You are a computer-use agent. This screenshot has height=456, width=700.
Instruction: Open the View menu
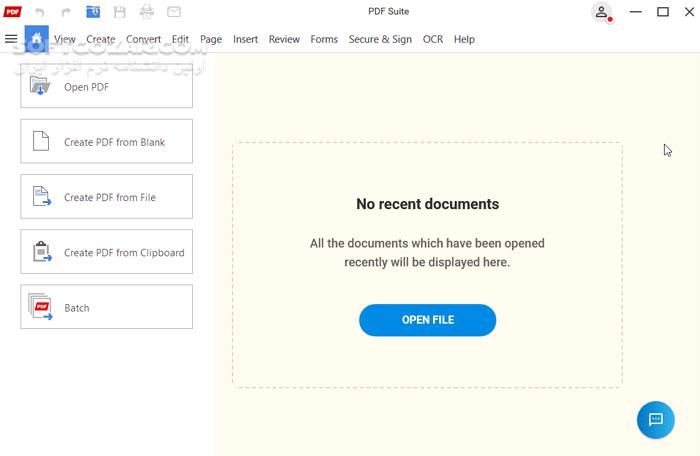(x=65, y=39)
